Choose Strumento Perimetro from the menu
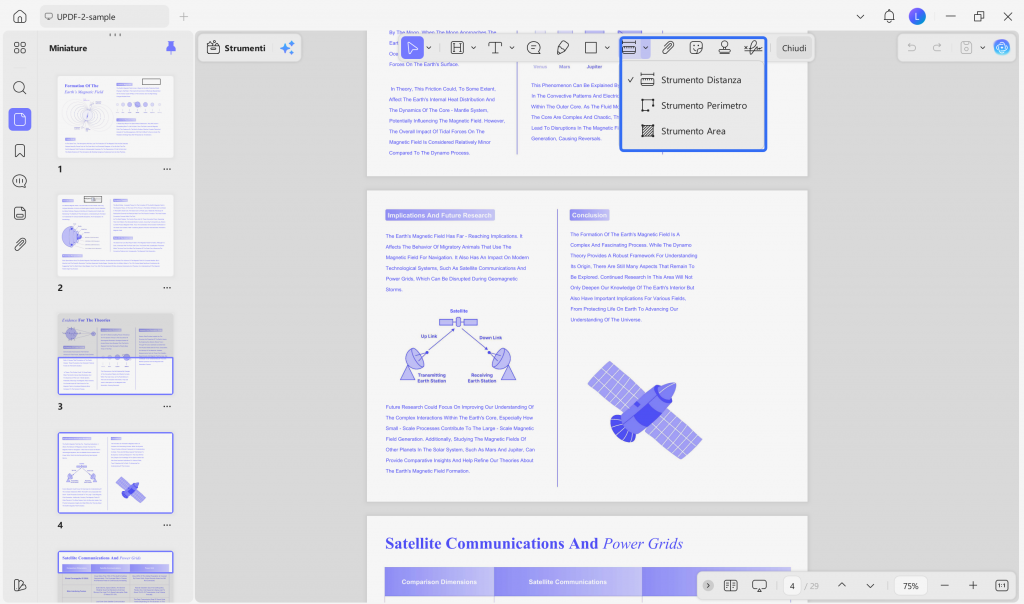 point(693,105)
